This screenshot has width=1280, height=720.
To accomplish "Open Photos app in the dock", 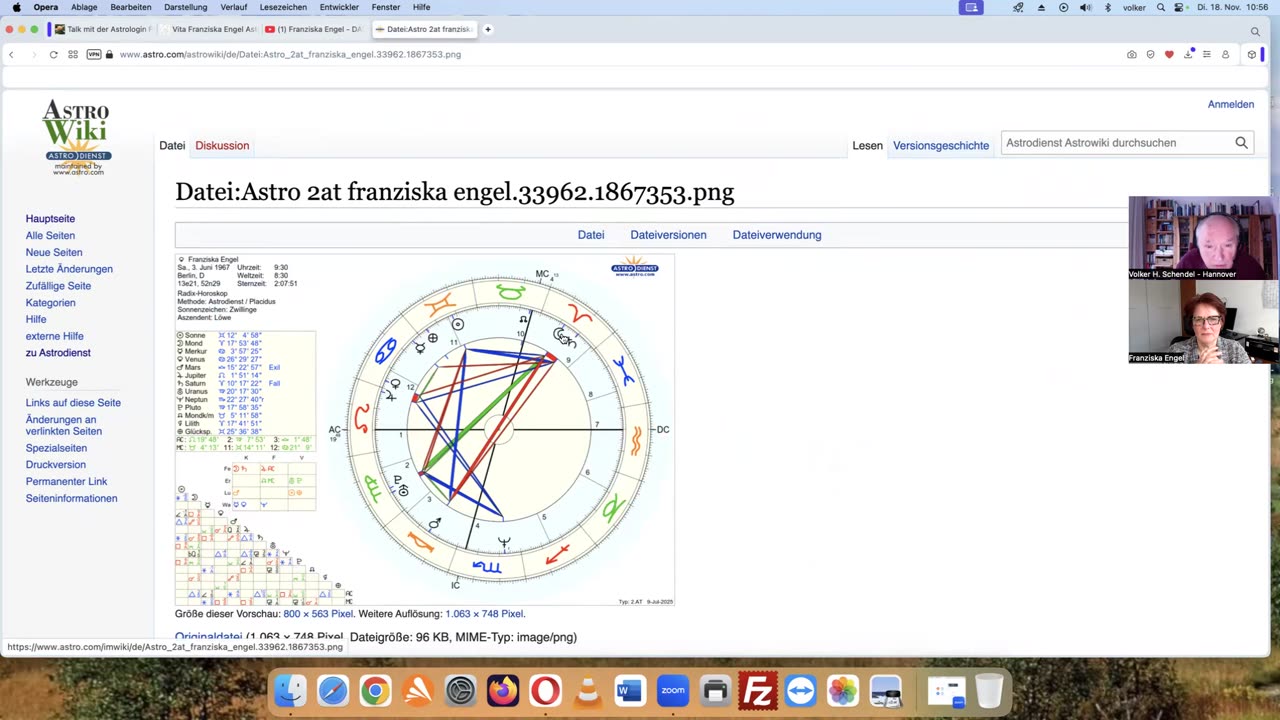I will (843, 691).
